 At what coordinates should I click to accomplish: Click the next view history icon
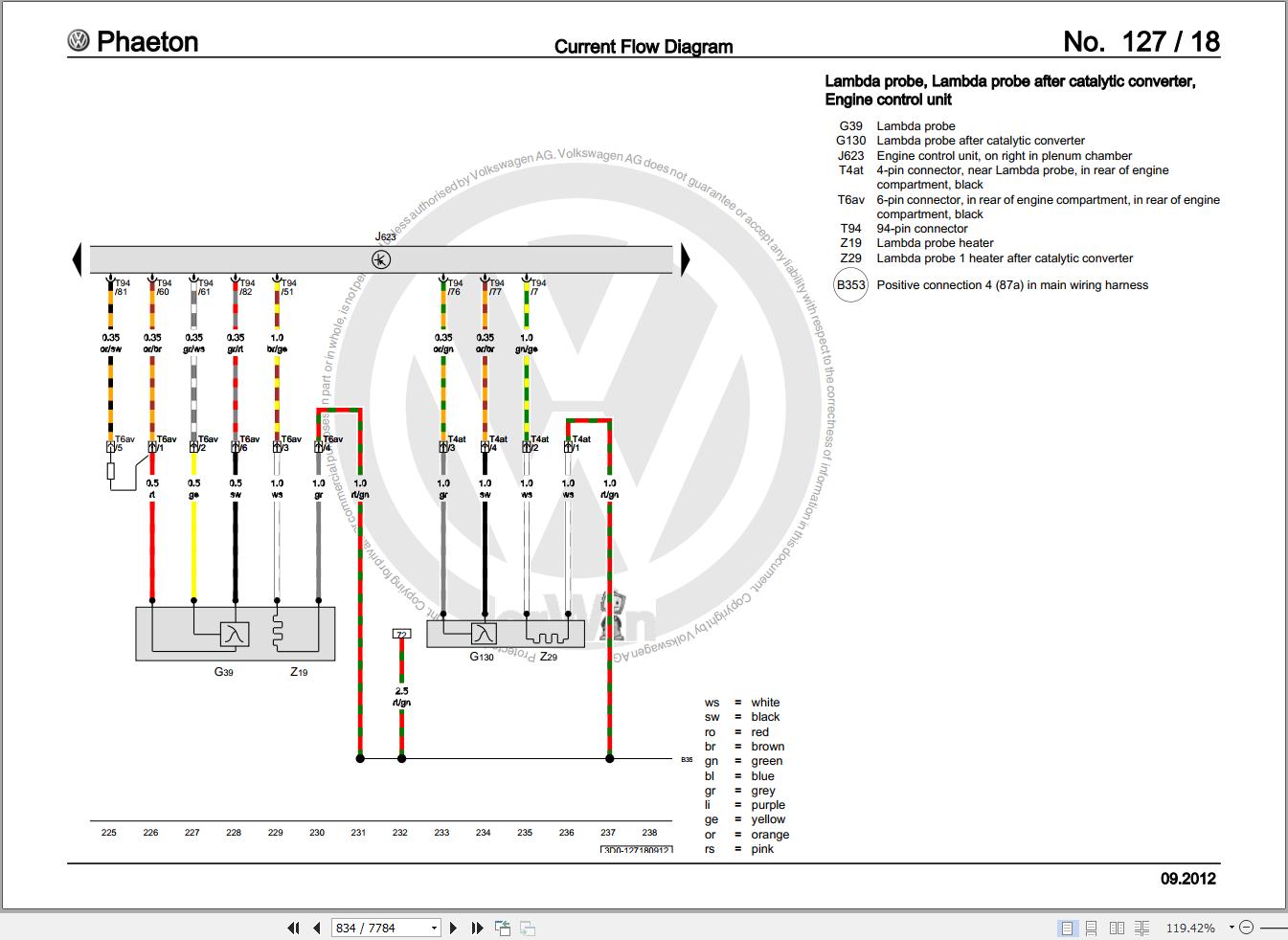click(x=526, y=928)
